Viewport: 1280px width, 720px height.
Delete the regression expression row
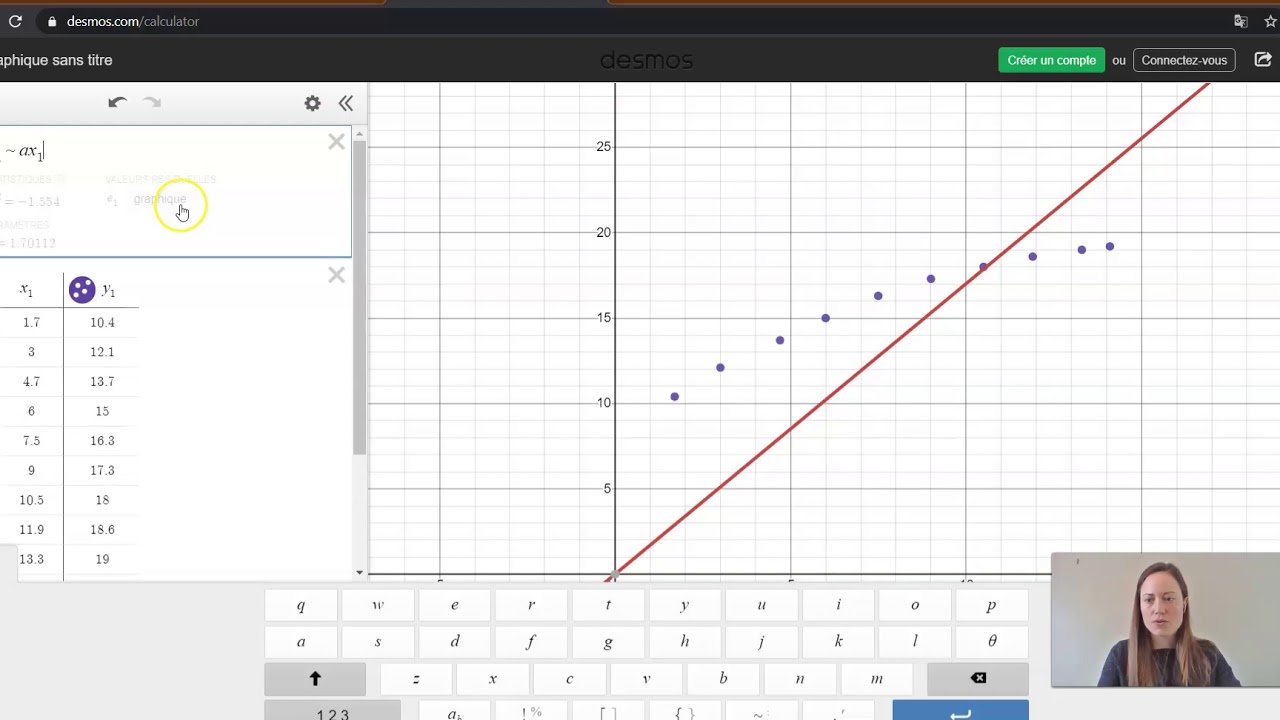(336, 142)
